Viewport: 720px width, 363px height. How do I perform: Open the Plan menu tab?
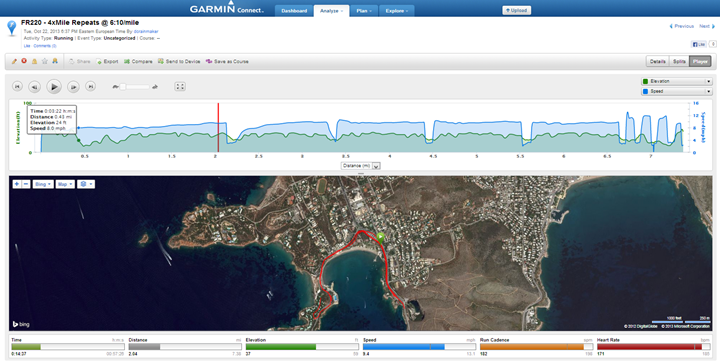click(364, 11)
